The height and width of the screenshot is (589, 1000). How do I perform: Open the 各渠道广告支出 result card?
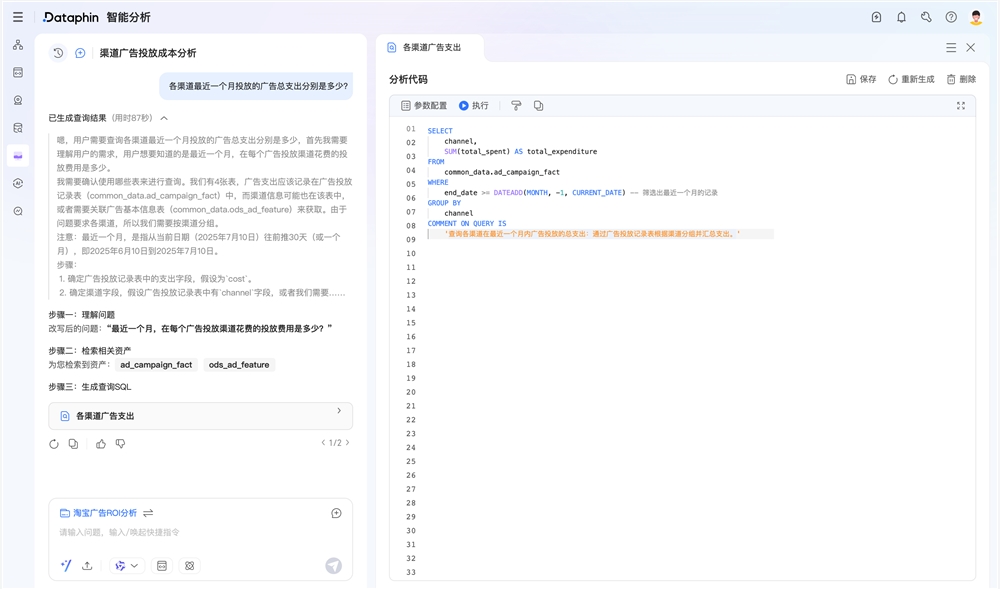tap(200, 416)
